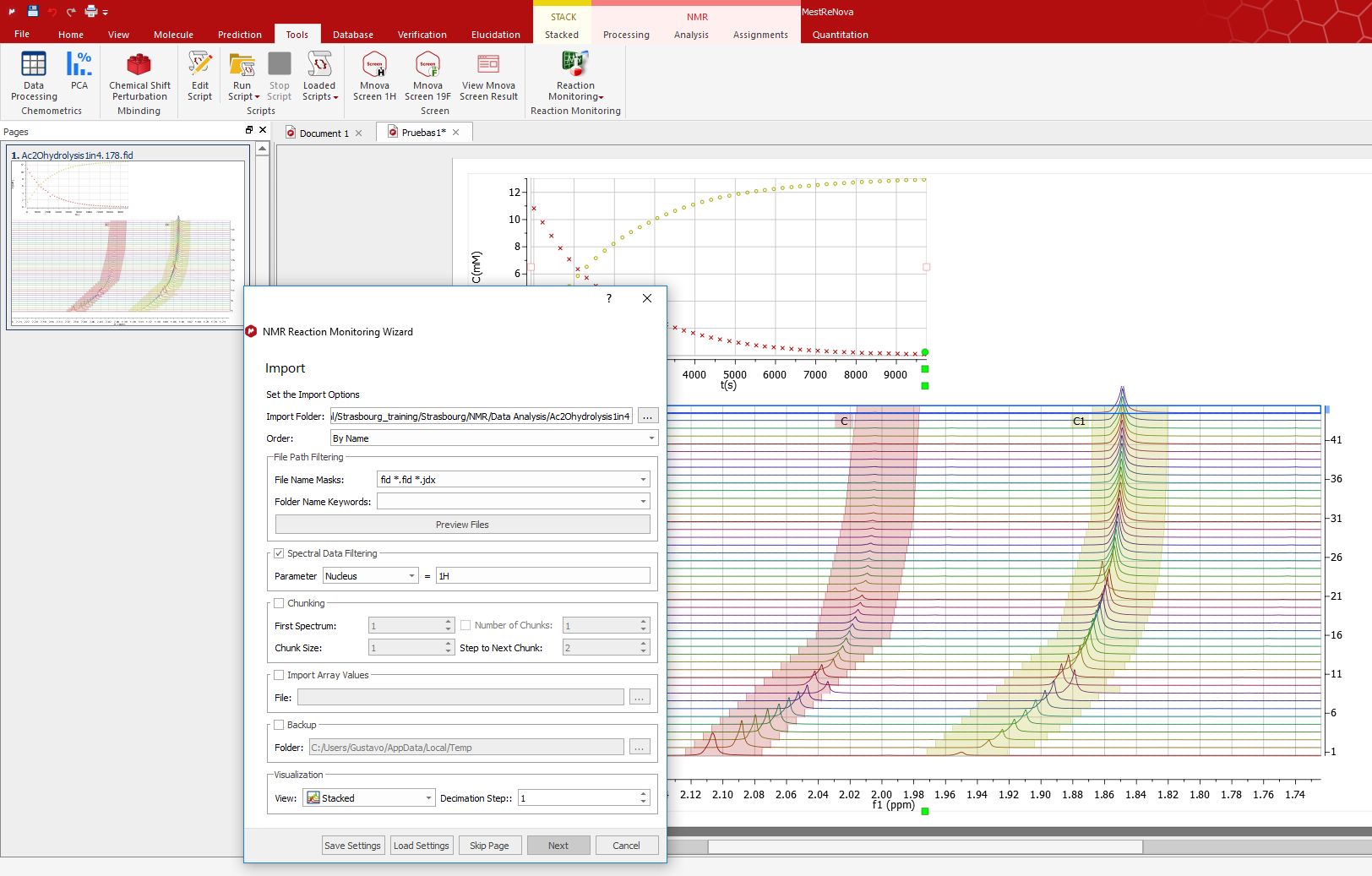Open the Quick Access toolbar customize arrow
The height and width of the screenshot is (876, 1372).
tap(106, 13)
